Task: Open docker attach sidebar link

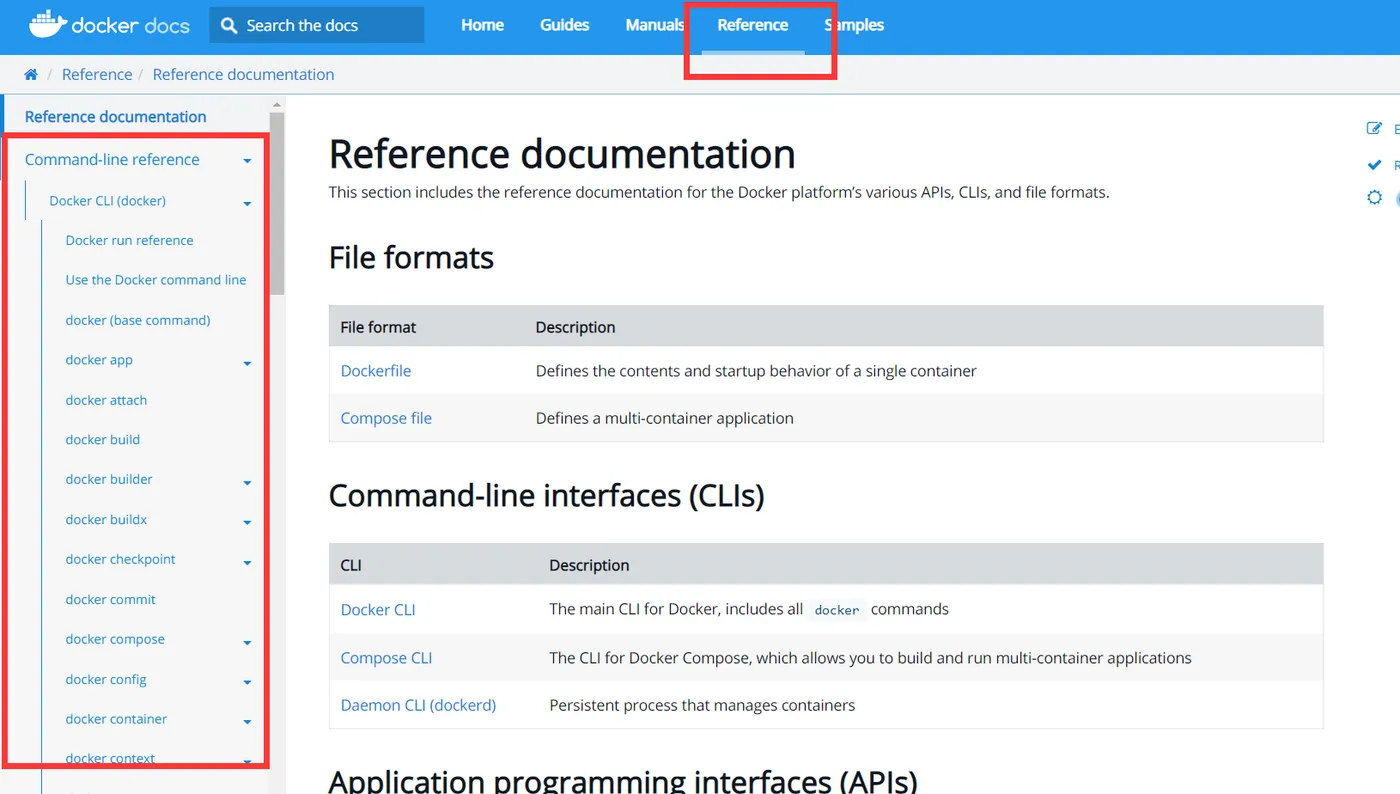Action: (106, 400)
